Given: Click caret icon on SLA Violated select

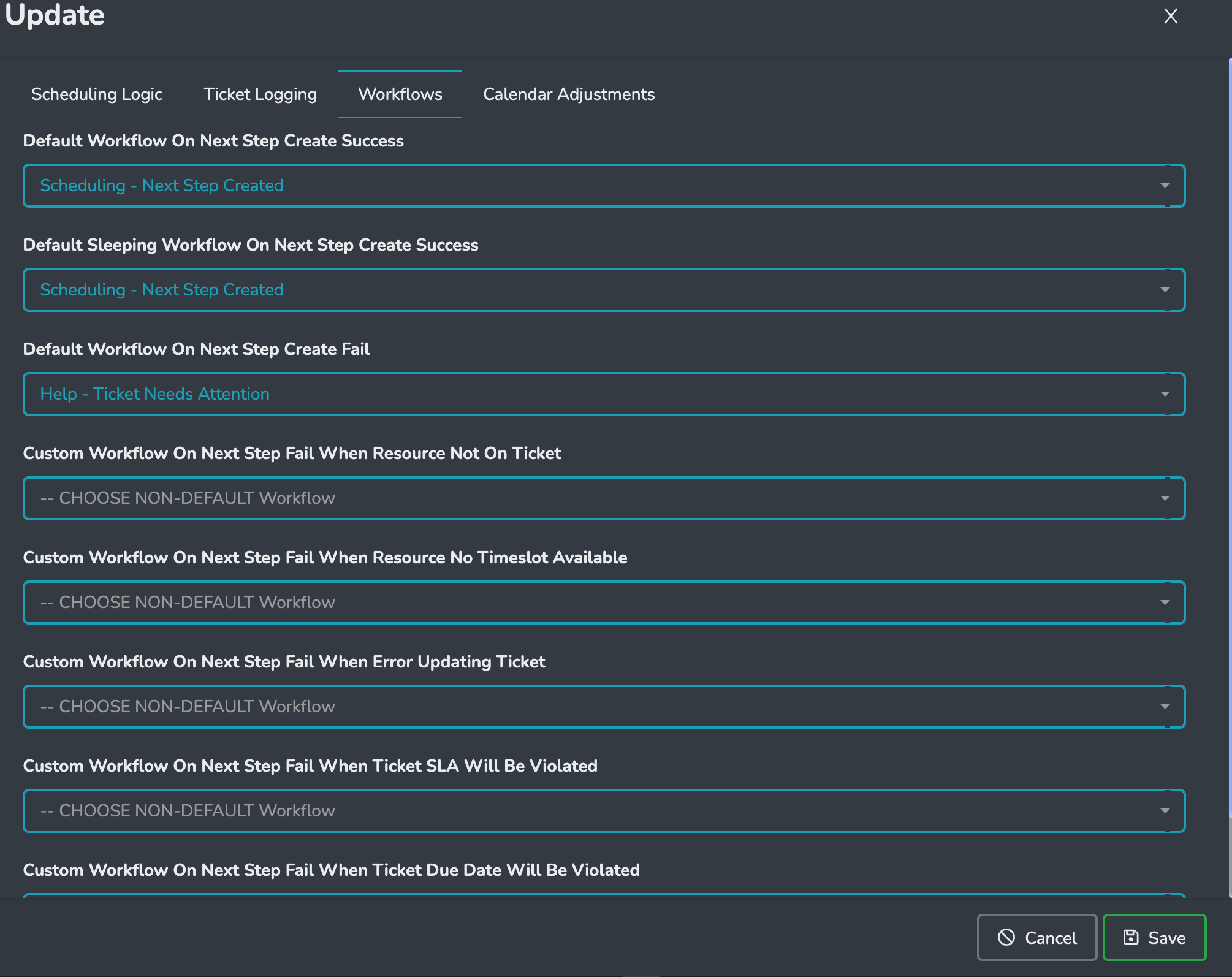Looking at the screenshot, I should 1165,811.
